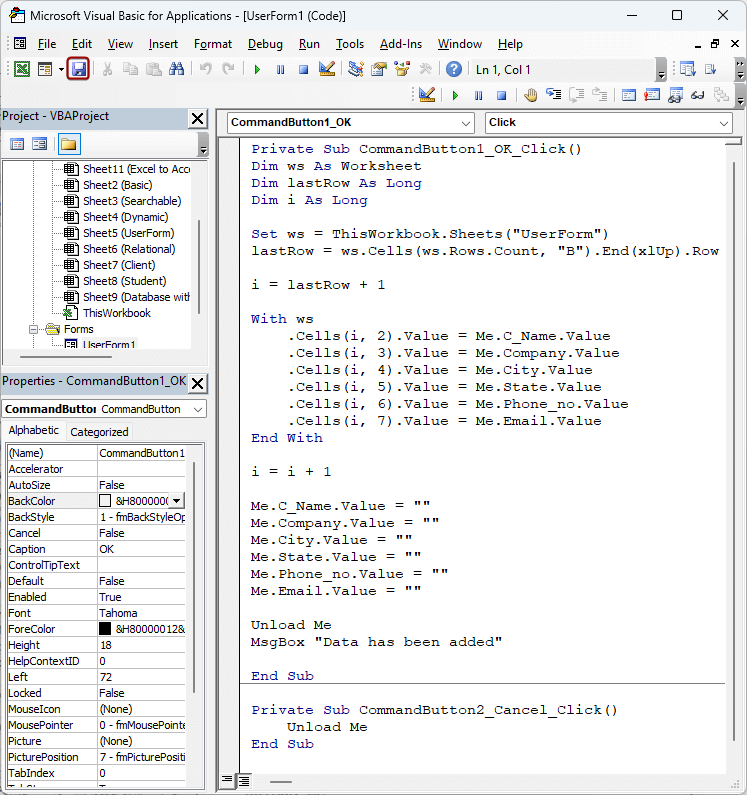The height and width of the screenshot is (795, 747).
Task: Collapse the Forms folder in project tree
Action: pyautogui.click(x=35, y=329)
